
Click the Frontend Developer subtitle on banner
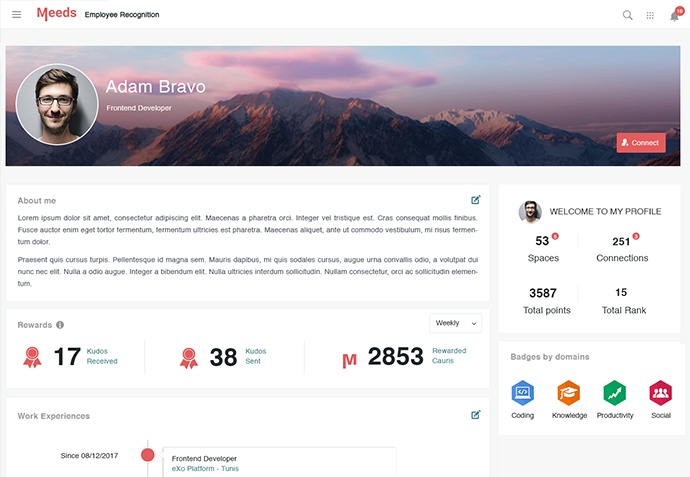click(x=139, y=108)
